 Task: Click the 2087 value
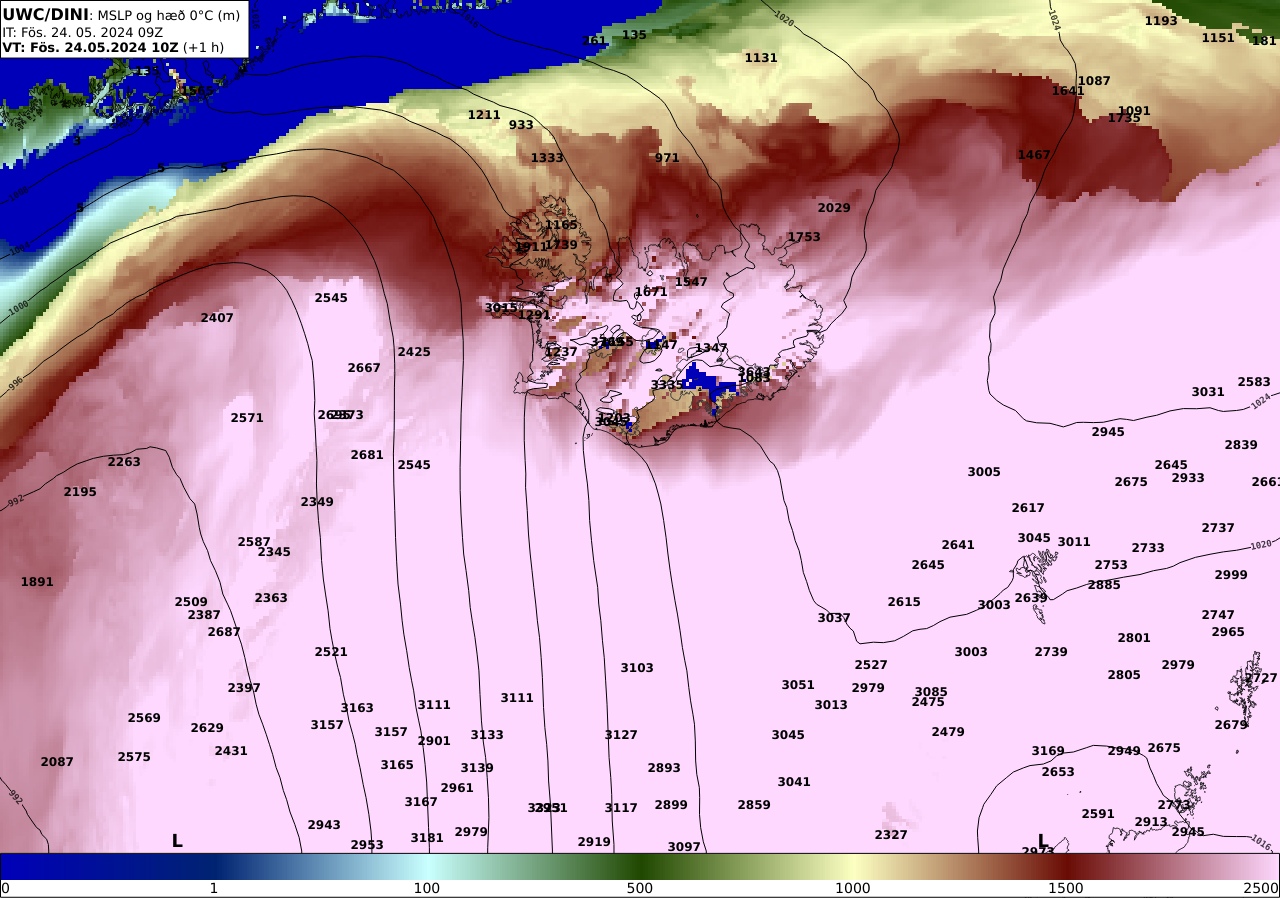pos(57,762)
